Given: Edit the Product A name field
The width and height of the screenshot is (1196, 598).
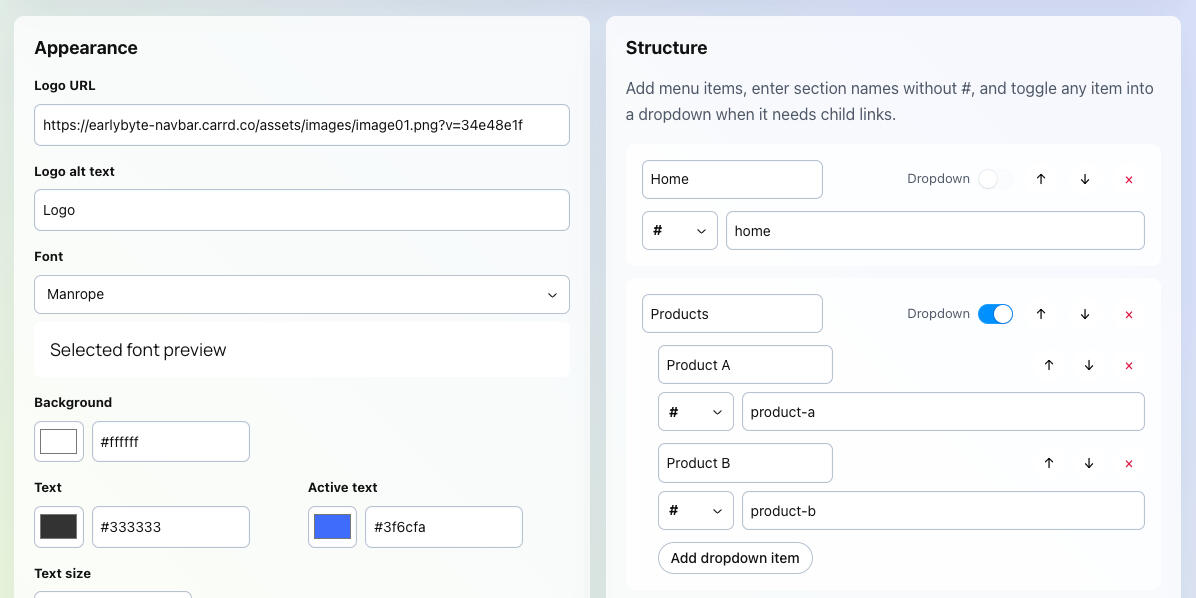Looking at the screenshot, I should [x=745, y=365].
